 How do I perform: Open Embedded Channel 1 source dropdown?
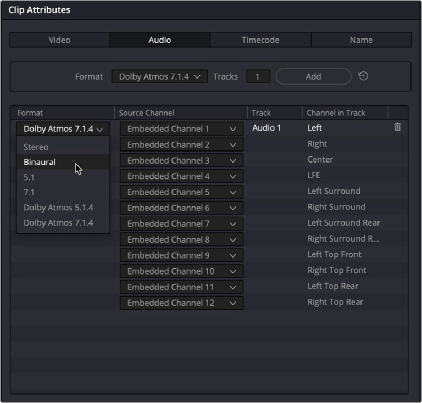[182, 129]
